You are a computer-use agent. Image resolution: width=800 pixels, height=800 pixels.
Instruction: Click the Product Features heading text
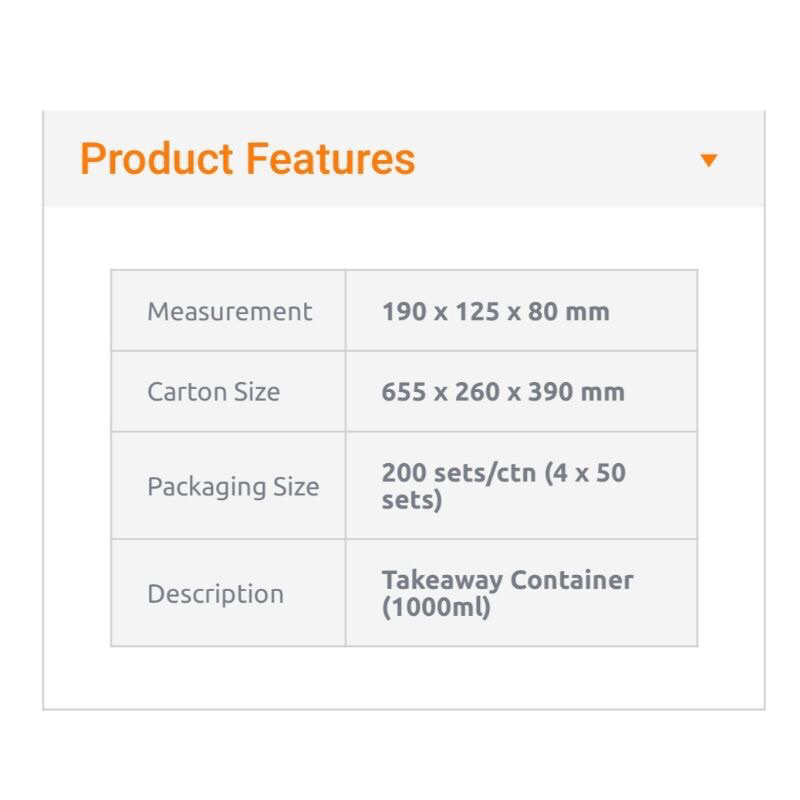(247, 159)
